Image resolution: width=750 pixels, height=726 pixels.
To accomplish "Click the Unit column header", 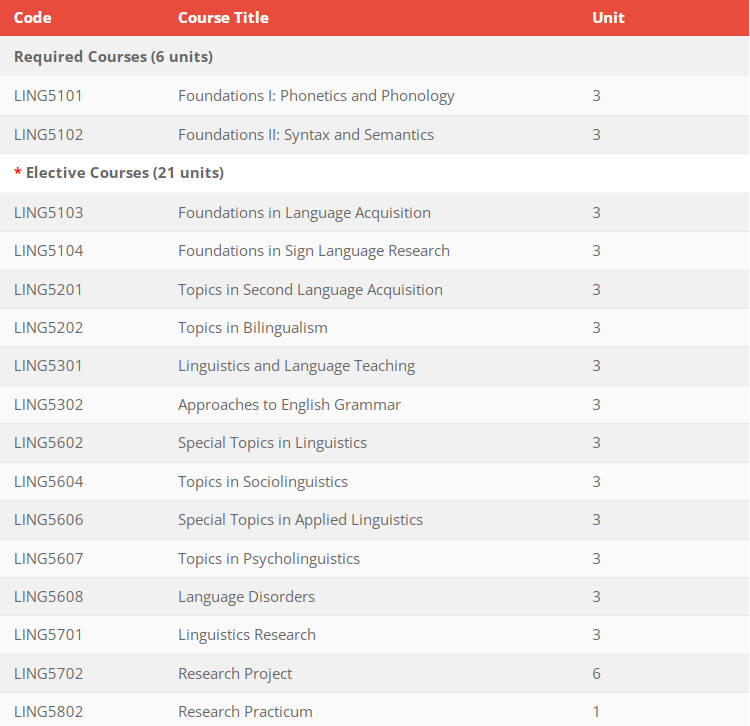I will 608,18.
